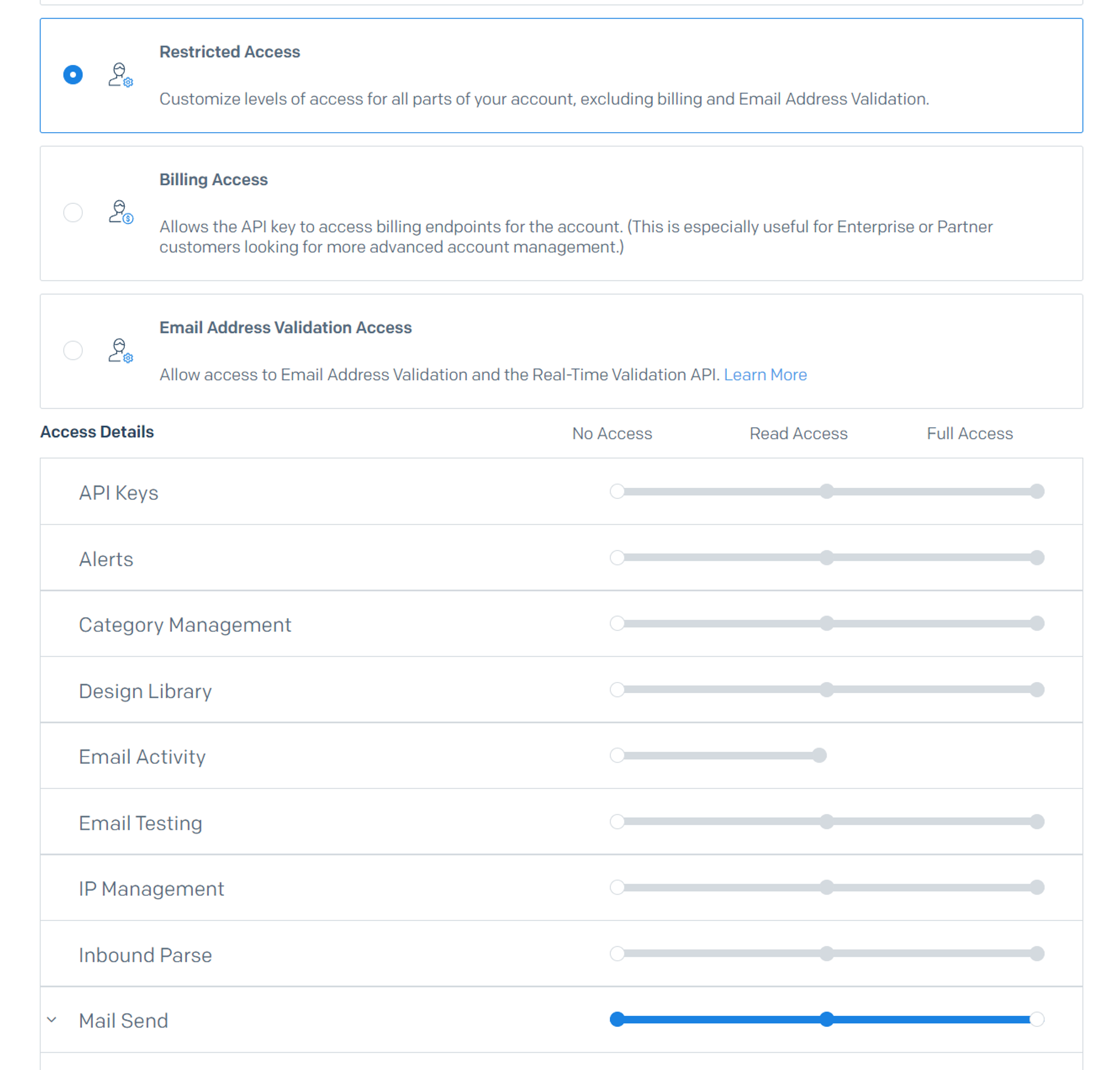Click the Restricted Access user-gear icon
Screen dimensions: 1120x1070
point(120,75)
